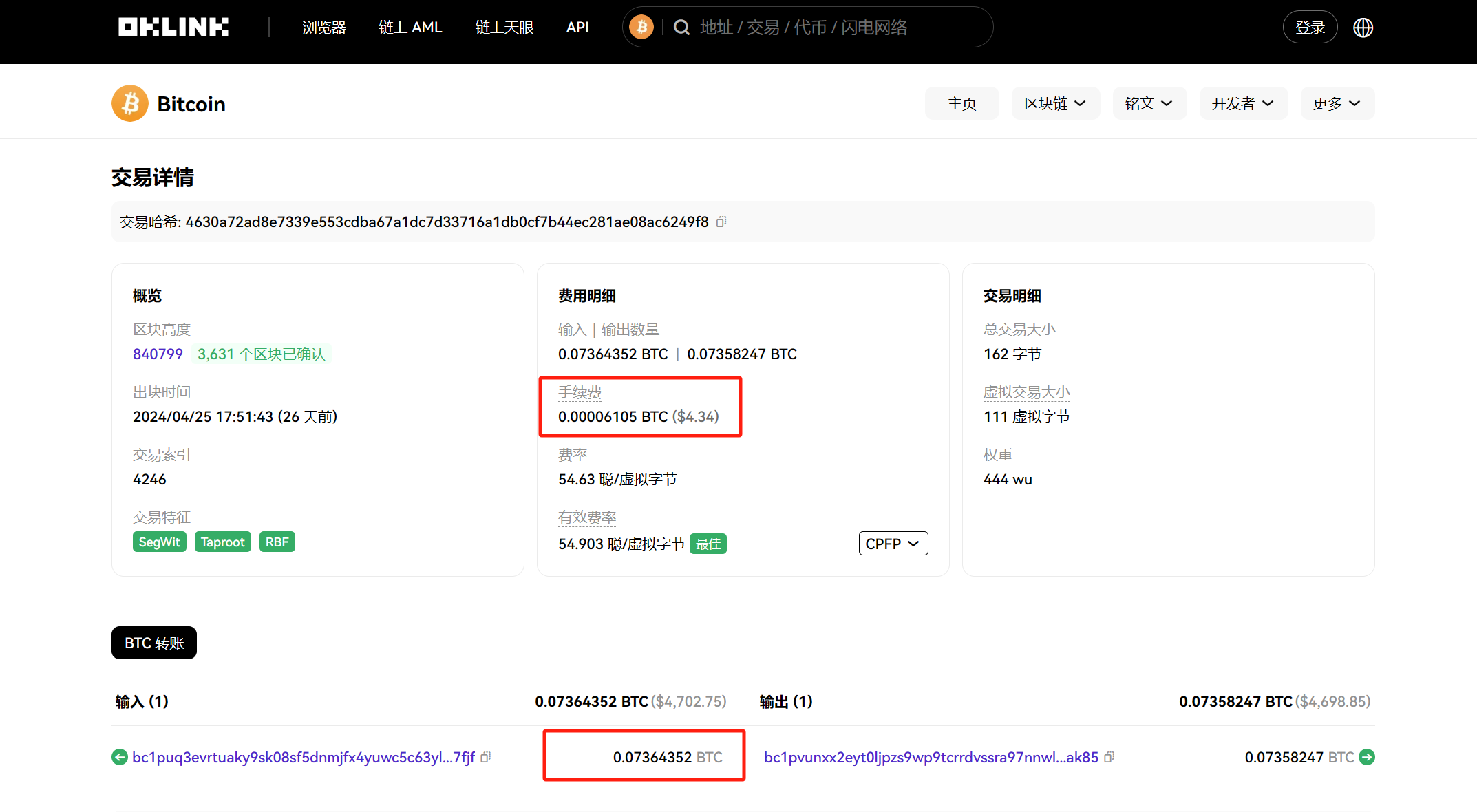Go to 链上 AML in top nav
This screenshot has width=1477, height=812.
[410, 28]
